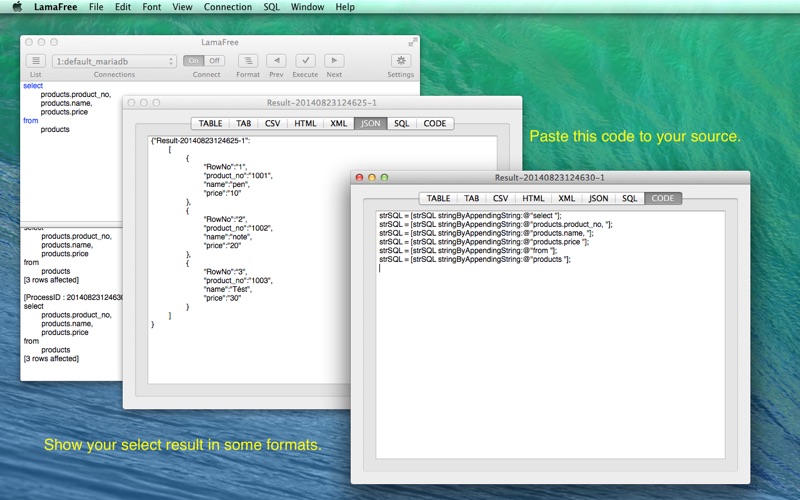
Task: Select TAB tab in Result-20140823124630-1 window
Action: click(x=471, y=198)
